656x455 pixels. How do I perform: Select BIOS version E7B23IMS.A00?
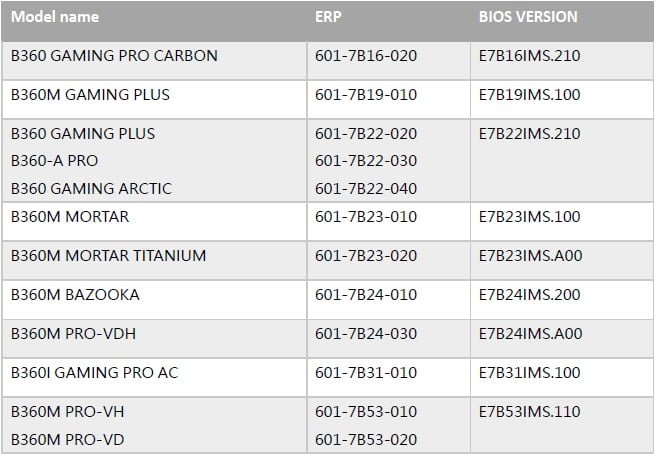[x=530, y=256]
